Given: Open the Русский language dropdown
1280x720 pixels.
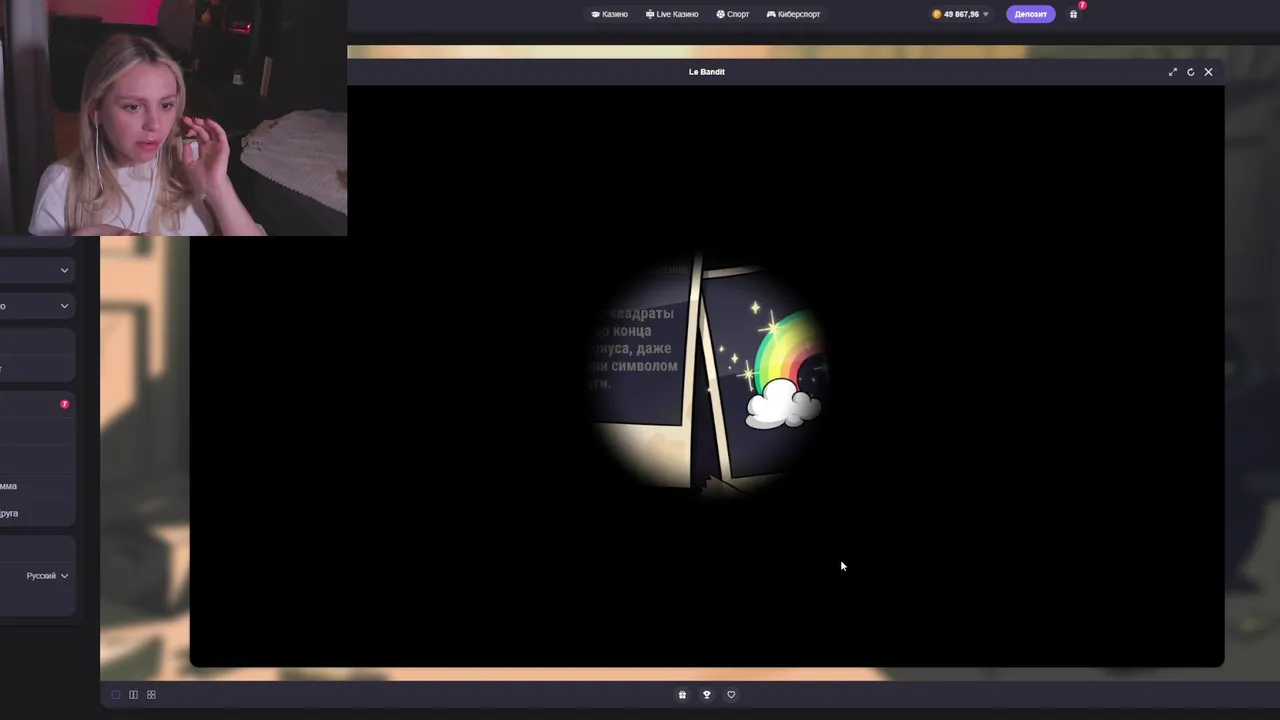Looking at the screenshot, I should pos(47,576).
